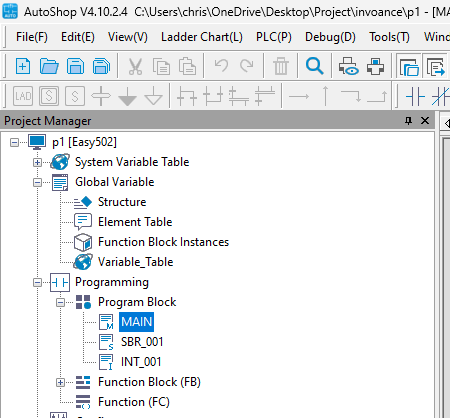
Task: Click the LAD ladder view icon
Action: pyautogui.click(x=23, y=96)
